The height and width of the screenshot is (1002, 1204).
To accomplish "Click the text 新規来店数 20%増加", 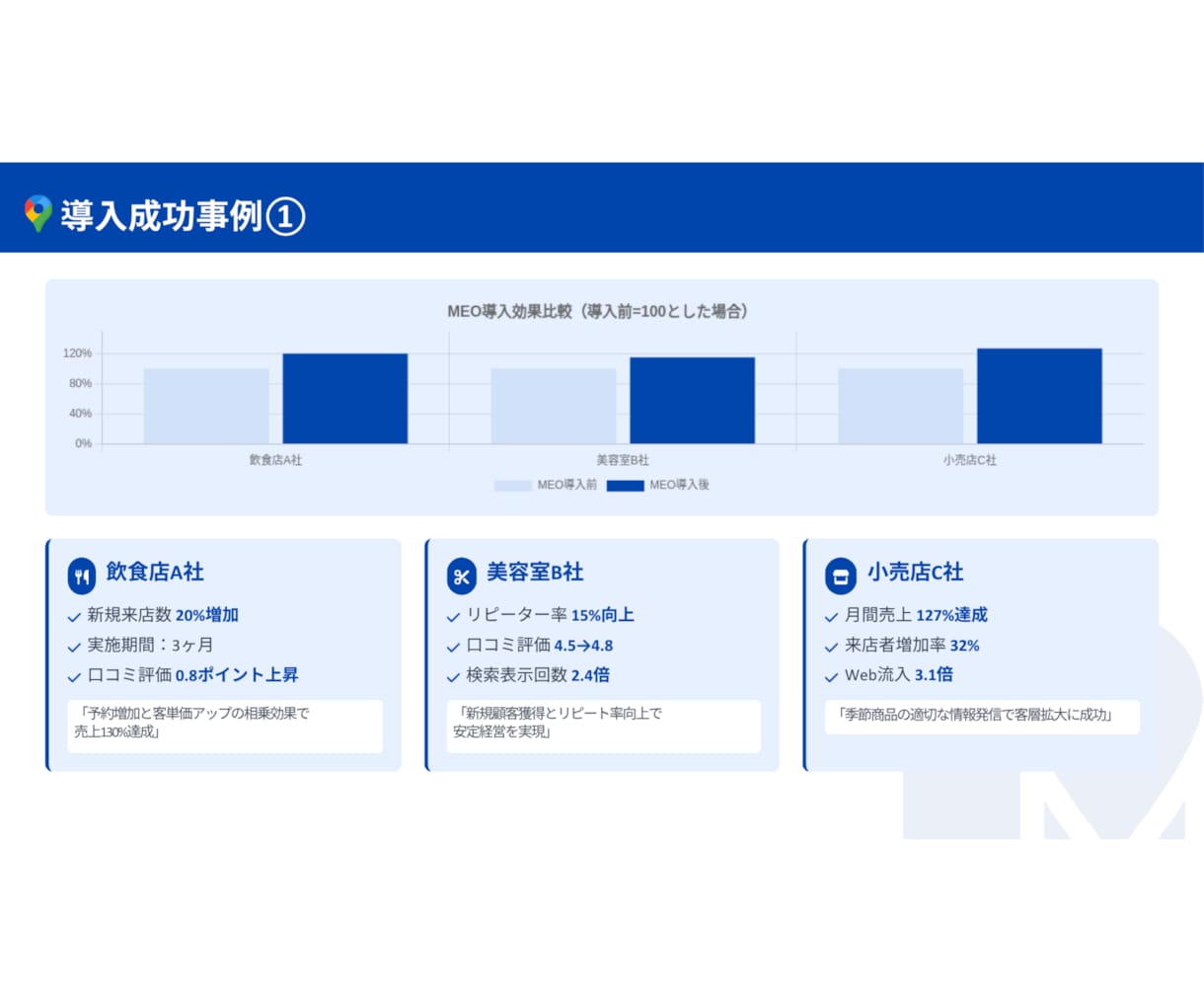I will (163, 615).
